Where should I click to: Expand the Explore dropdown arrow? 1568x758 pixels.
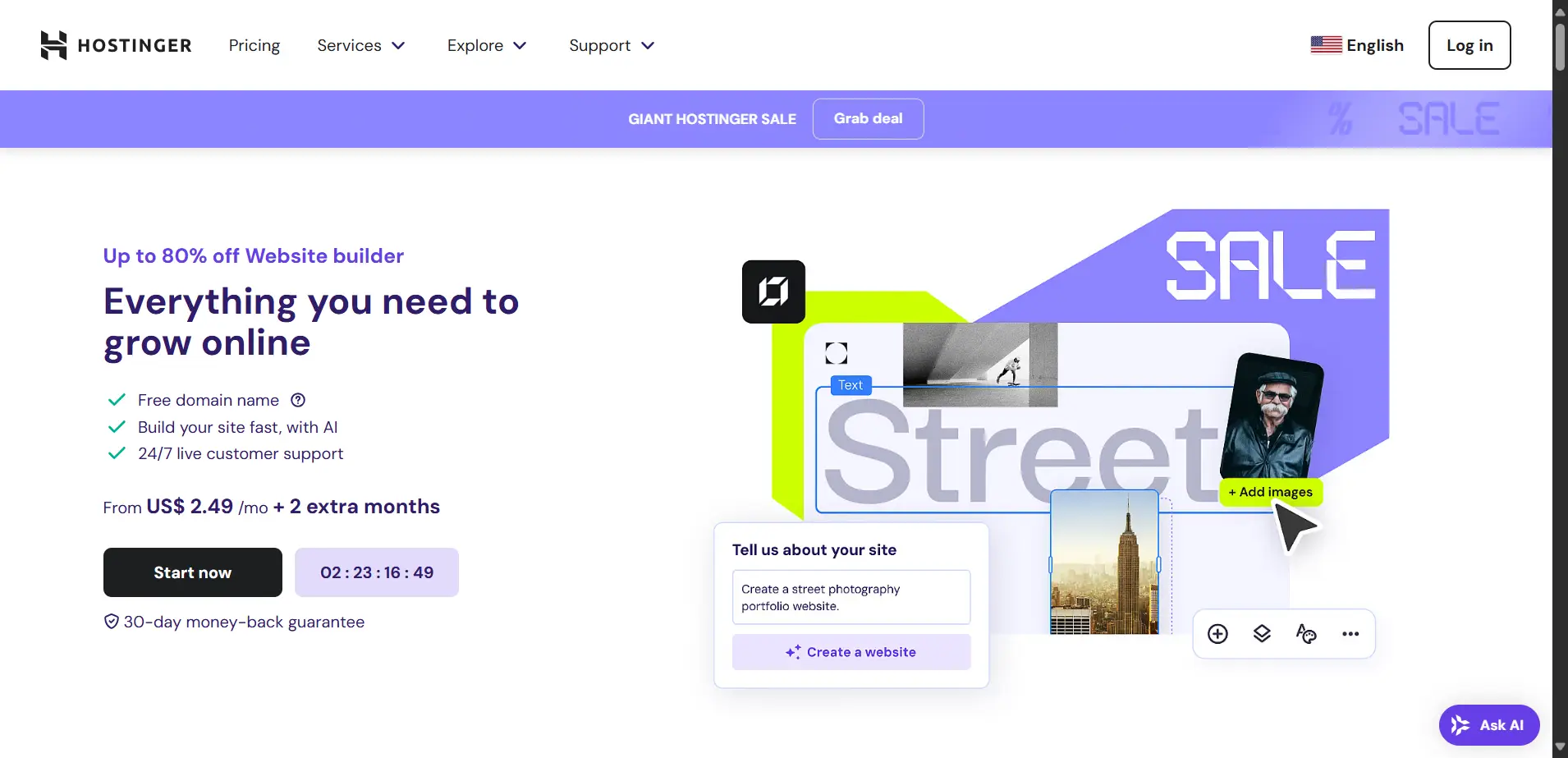pos(520,46)
